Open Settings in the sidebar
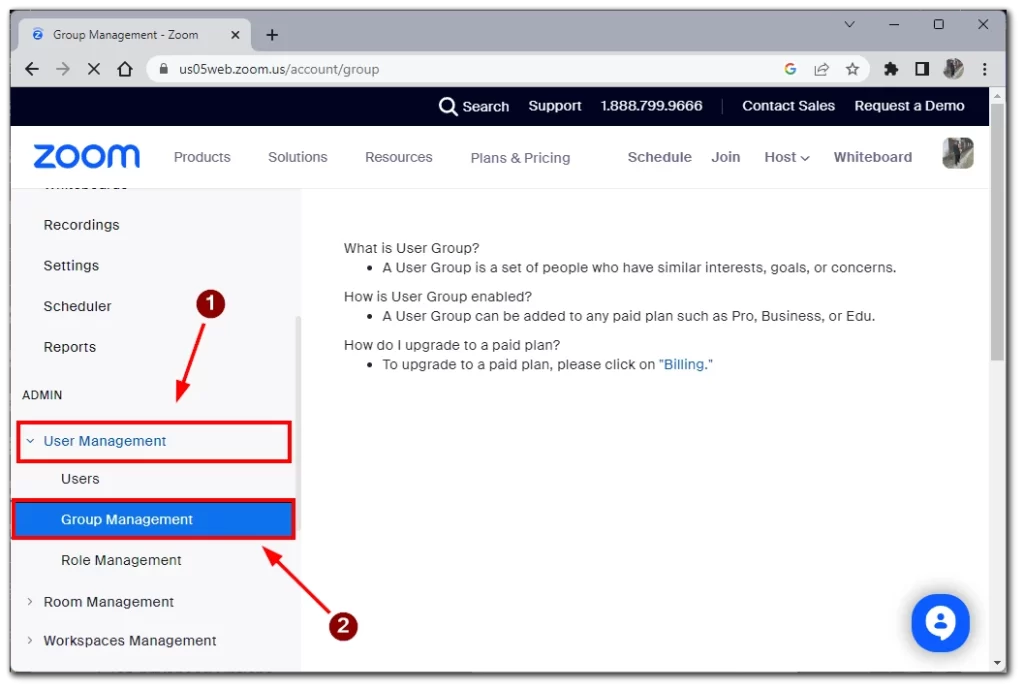The image size is (1024, 690). [x=71, y=266]
